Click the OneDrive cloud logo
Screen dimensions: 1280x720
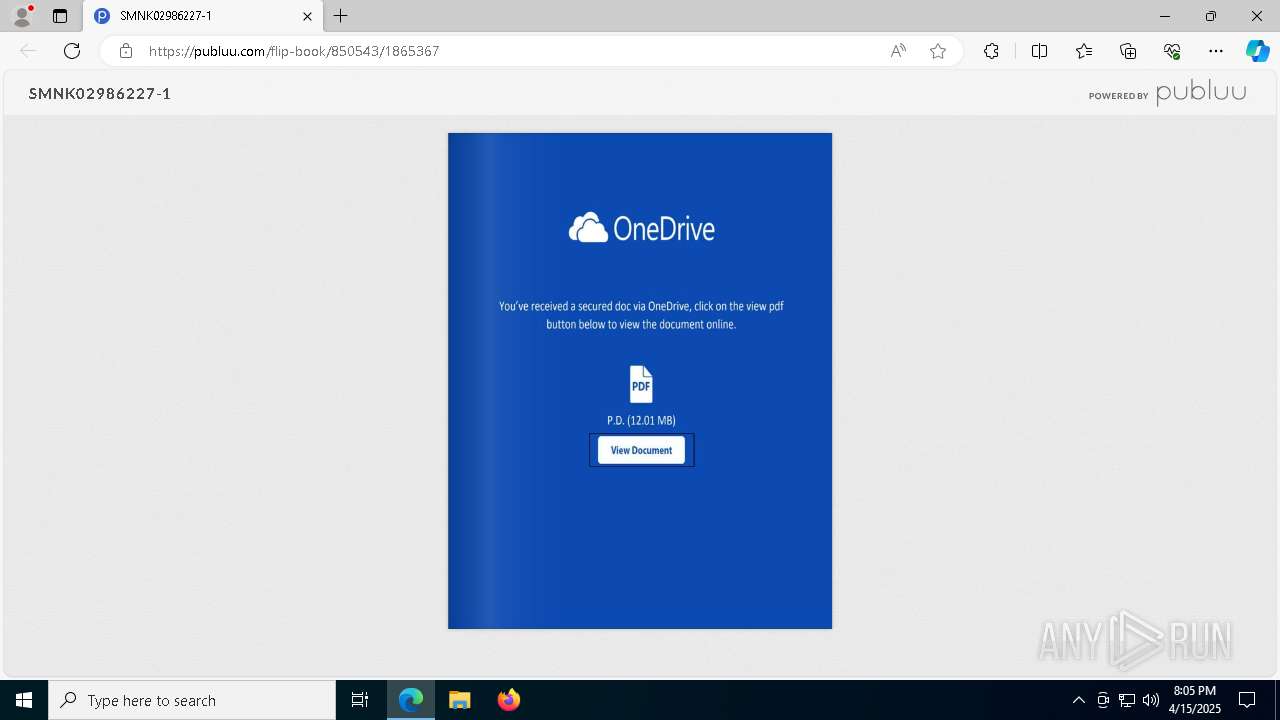(x=588, y=229)
